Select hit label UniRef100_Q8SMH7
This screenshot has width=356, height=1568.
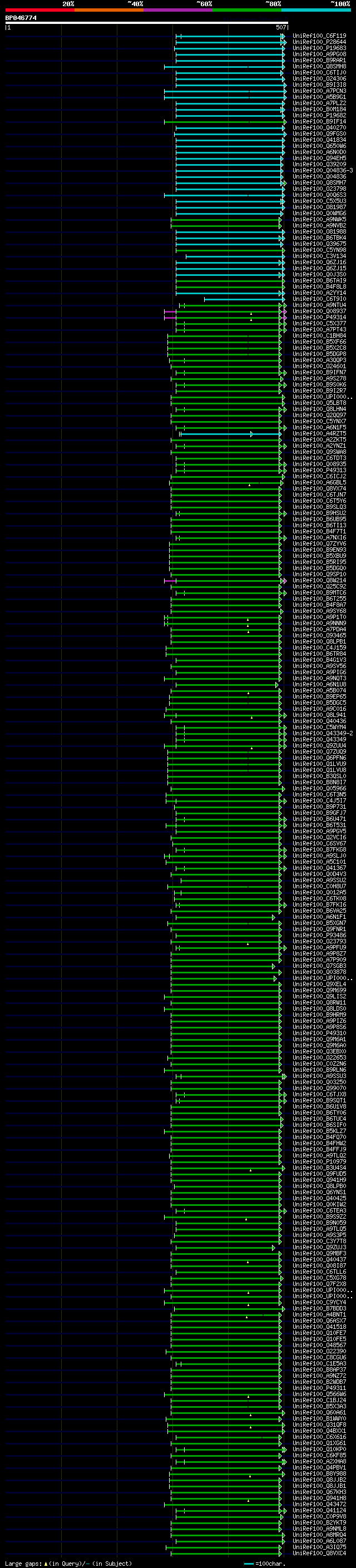click(319, 182)
